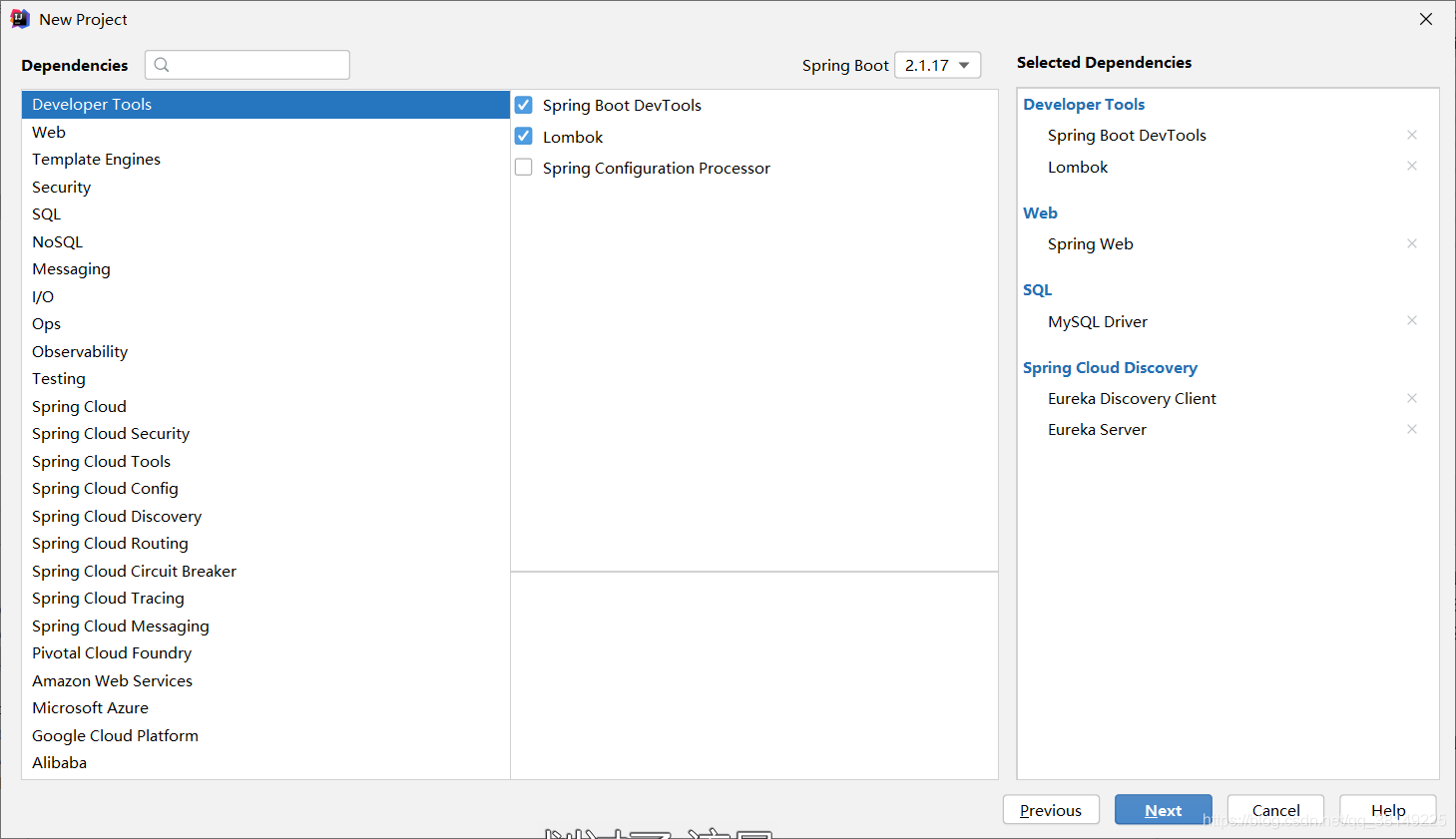Open the Spring Boot version dropdown
The image size is (1456, 839).
tap(938, 65)
